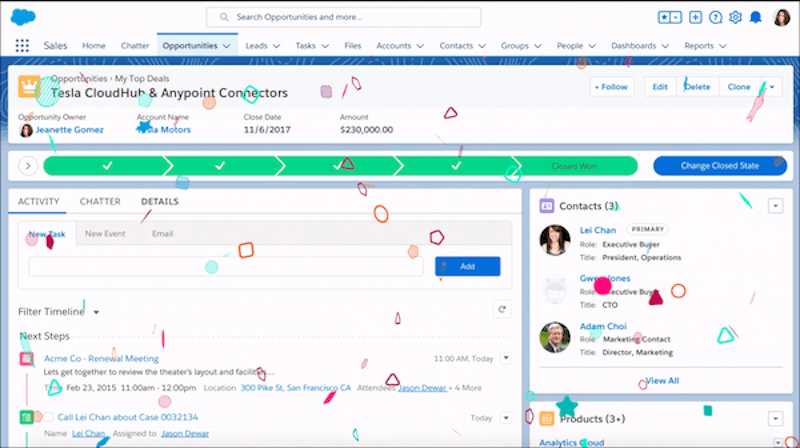Viewport: 800px width, 448px height.
Task: Open the Setup gear icon
Action: (736, 18)
